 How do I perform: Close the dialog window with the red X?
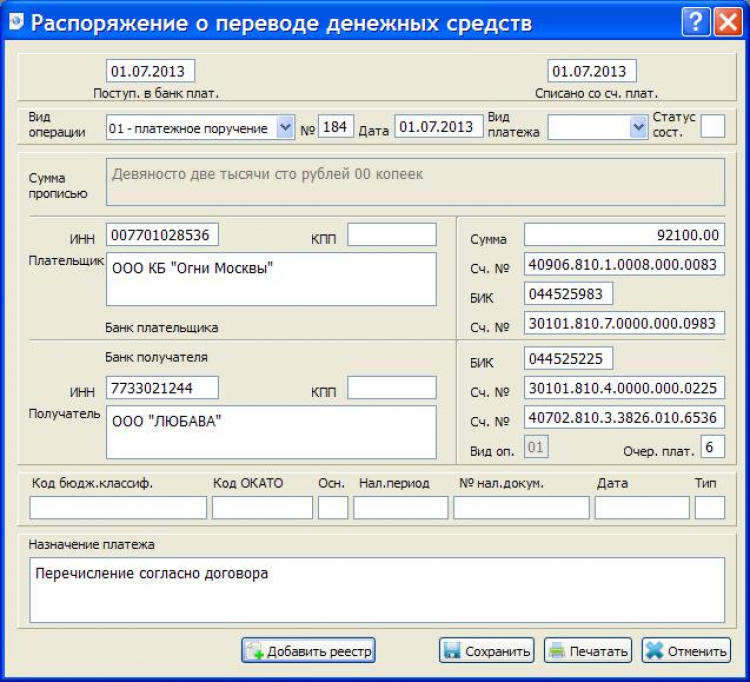pos(728,22)
